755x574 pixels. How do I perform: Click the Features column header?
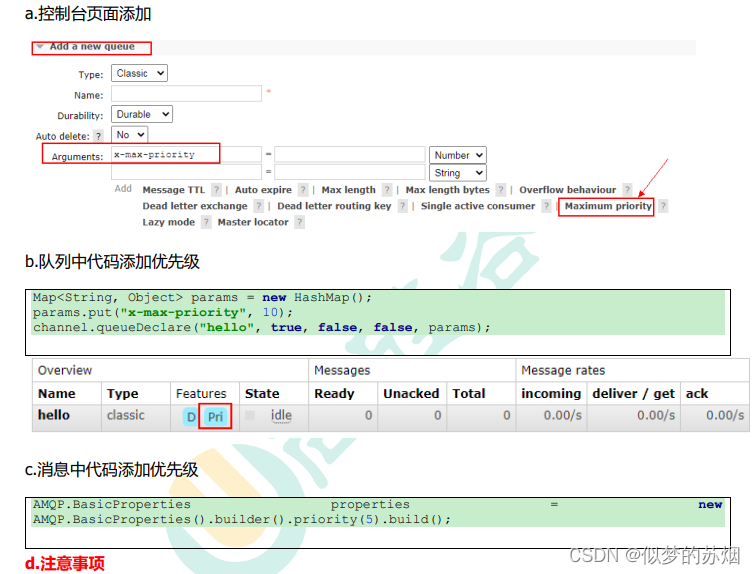[201, 394]
